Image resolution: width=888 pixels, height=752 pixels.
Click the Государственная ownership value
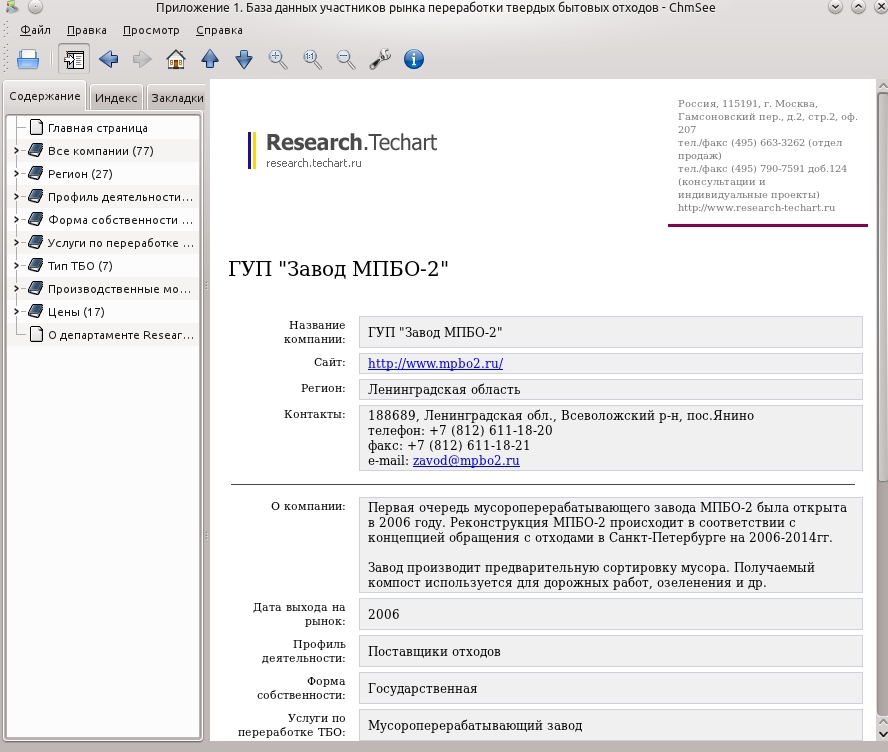pos(422,689)
